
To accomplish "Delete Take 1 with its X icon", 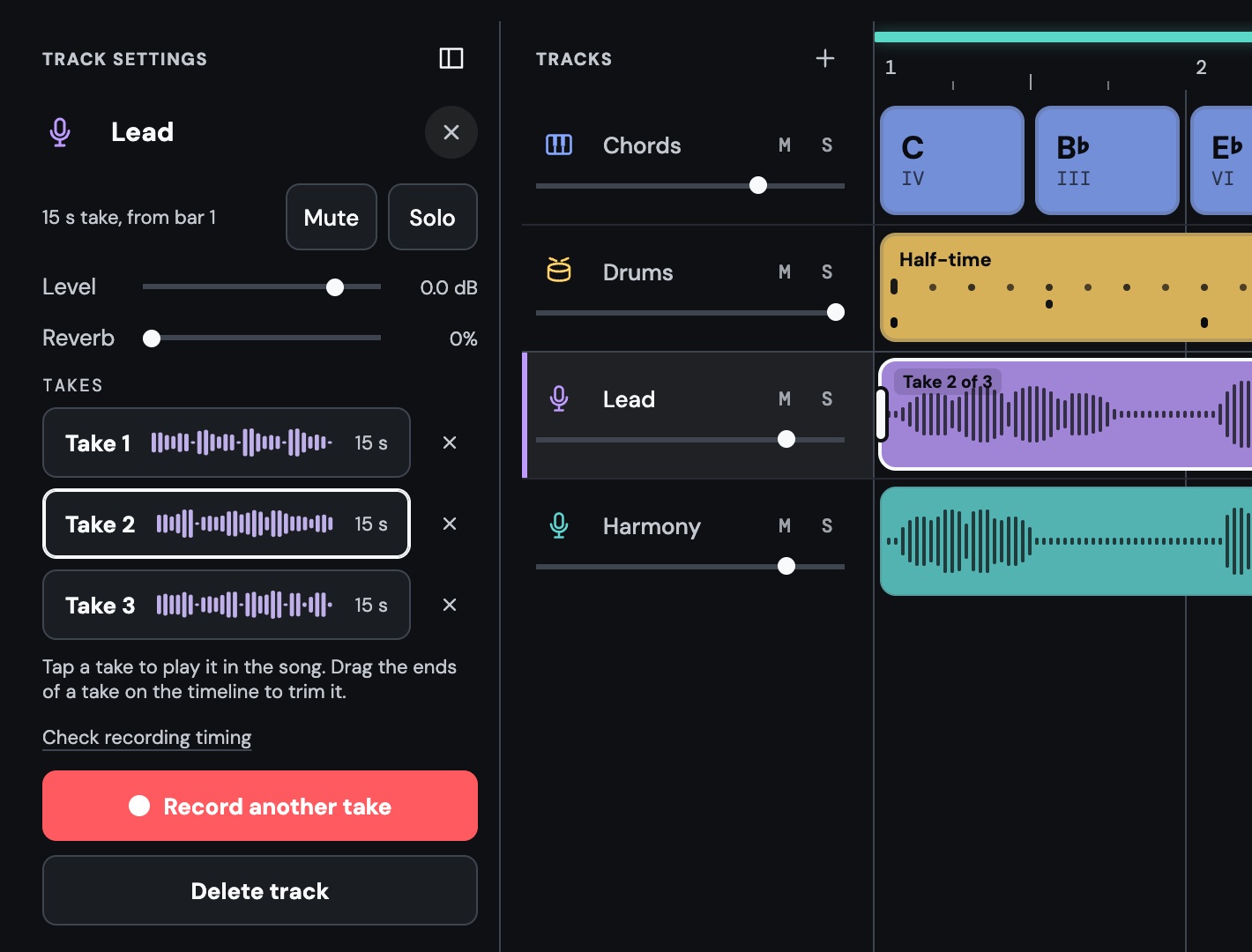I will 450,443.
